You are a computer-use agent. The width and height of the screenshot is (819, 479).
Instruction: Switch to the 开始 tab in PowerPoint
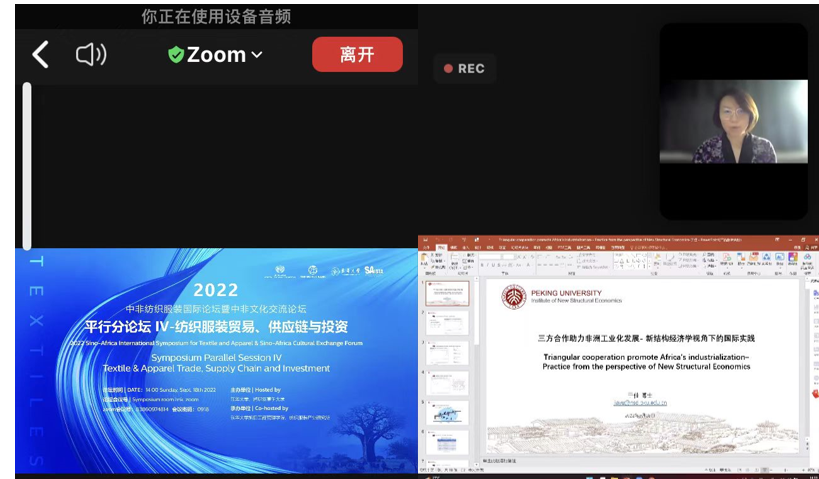[x=440, y=247]
